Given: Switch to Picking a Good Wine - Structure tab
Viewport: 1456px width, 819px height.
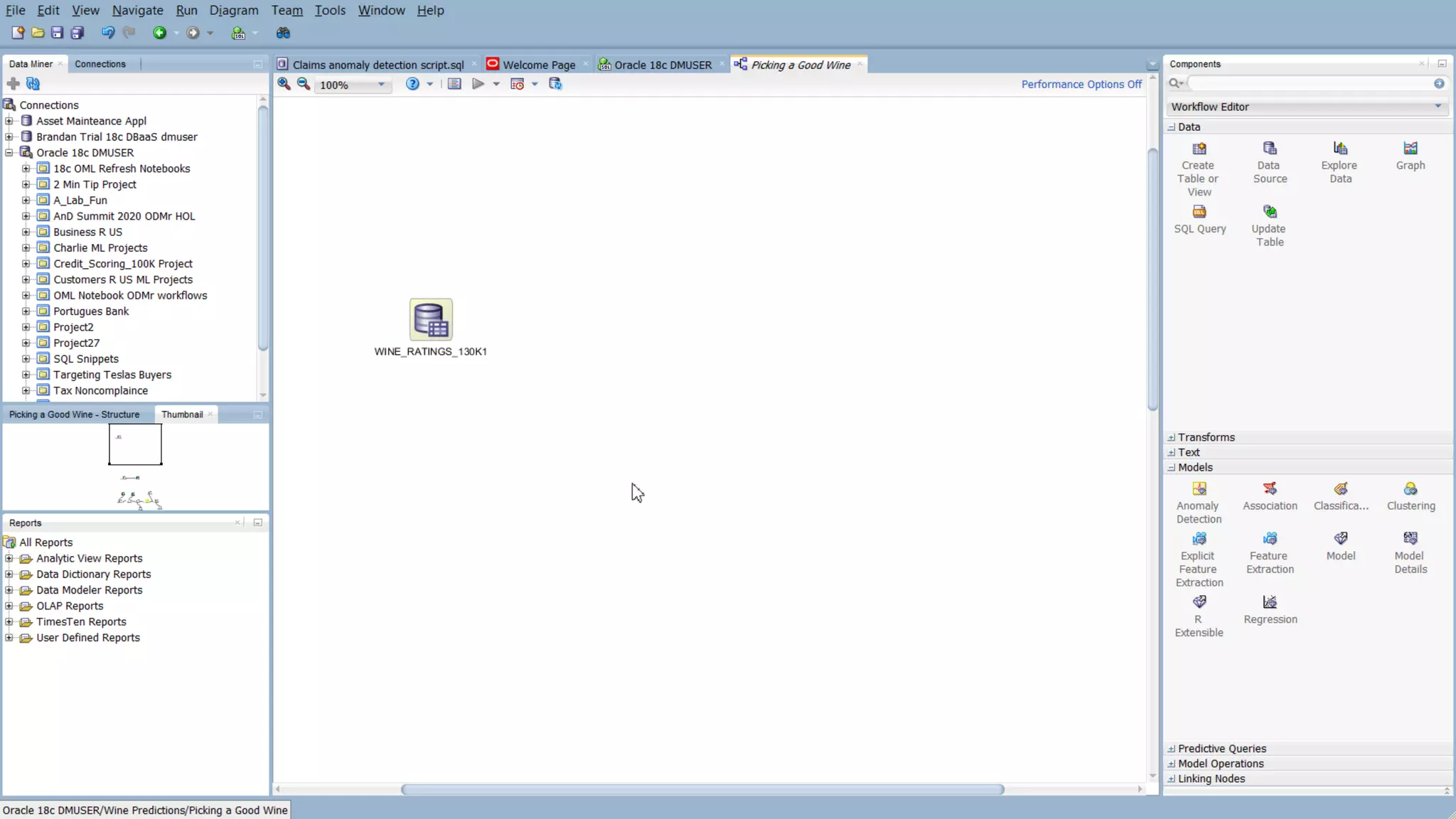Looking at the screenshot, I should coord(74,414).
